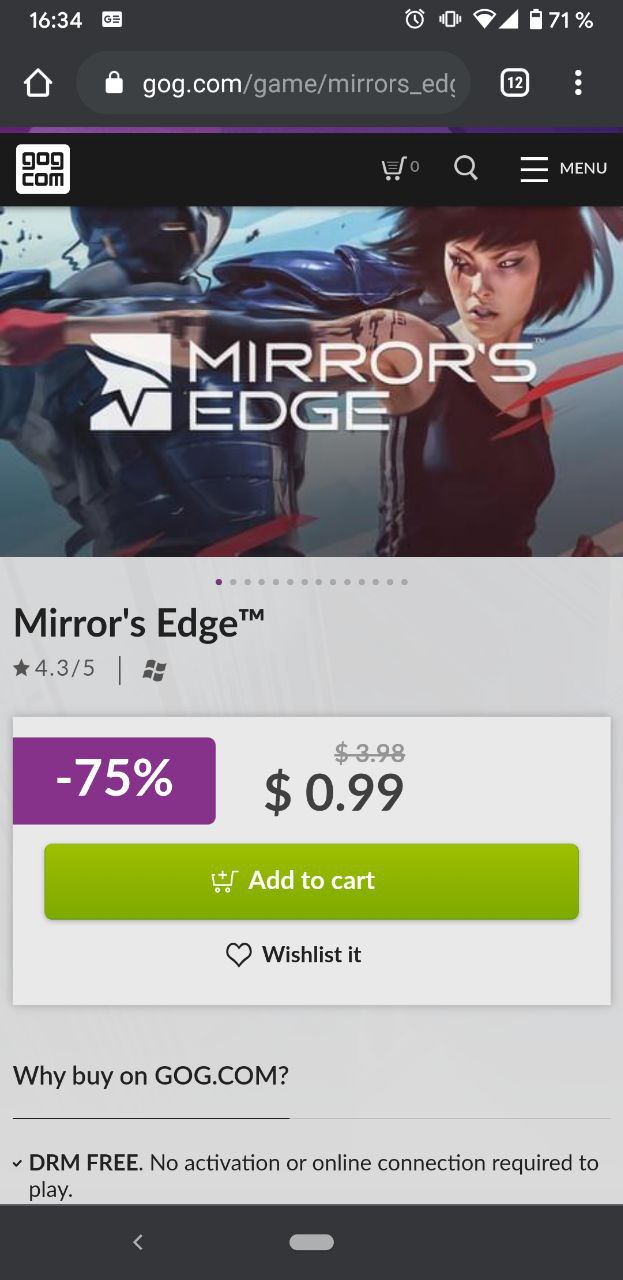The width and height of the screenshot is (623, 1280).
Task: Open Chrome's three-dot overflow menu
Action: [578, 83]
